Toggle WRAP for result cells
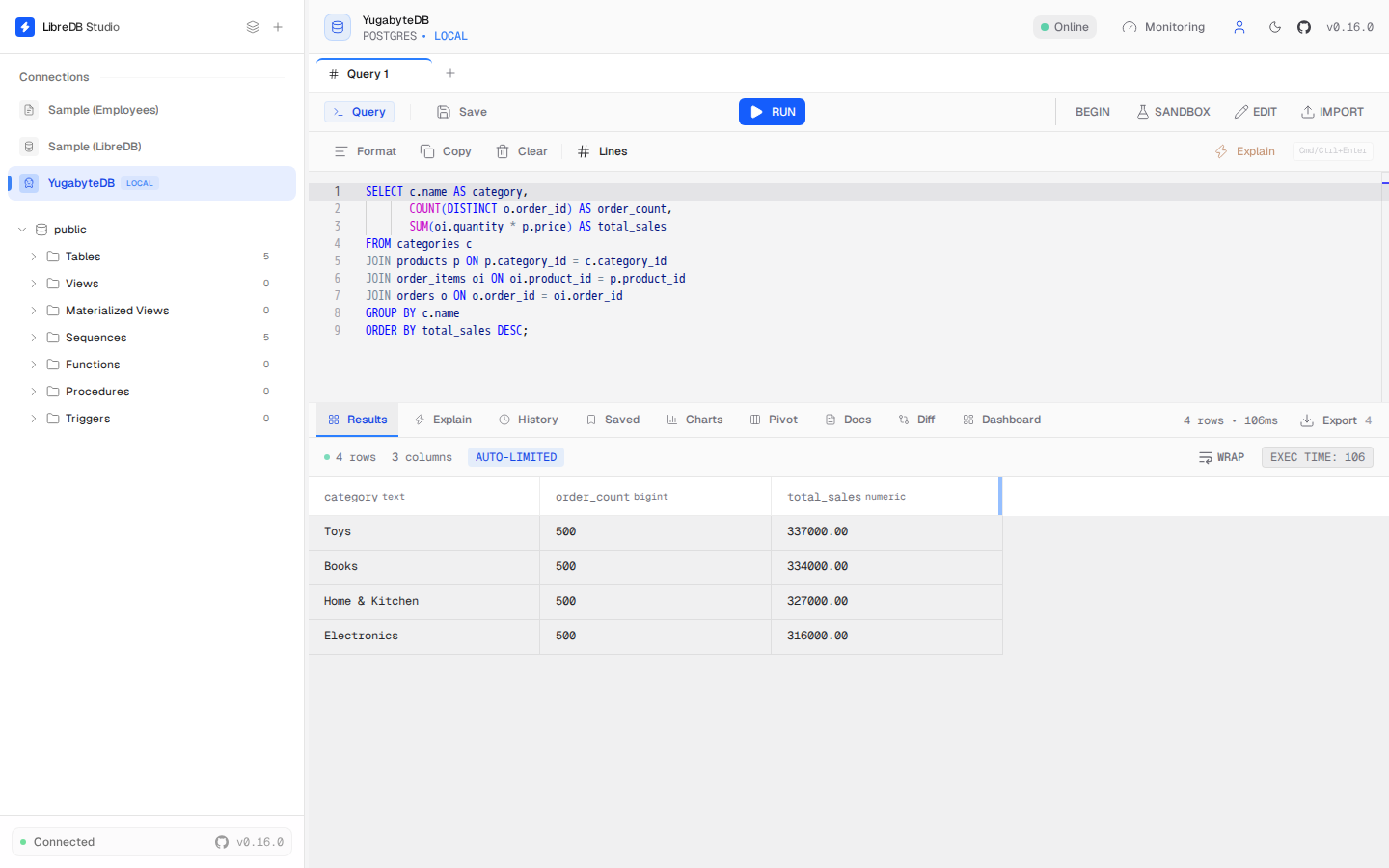Screen dimensions: 1389x868 (1221, 457)
